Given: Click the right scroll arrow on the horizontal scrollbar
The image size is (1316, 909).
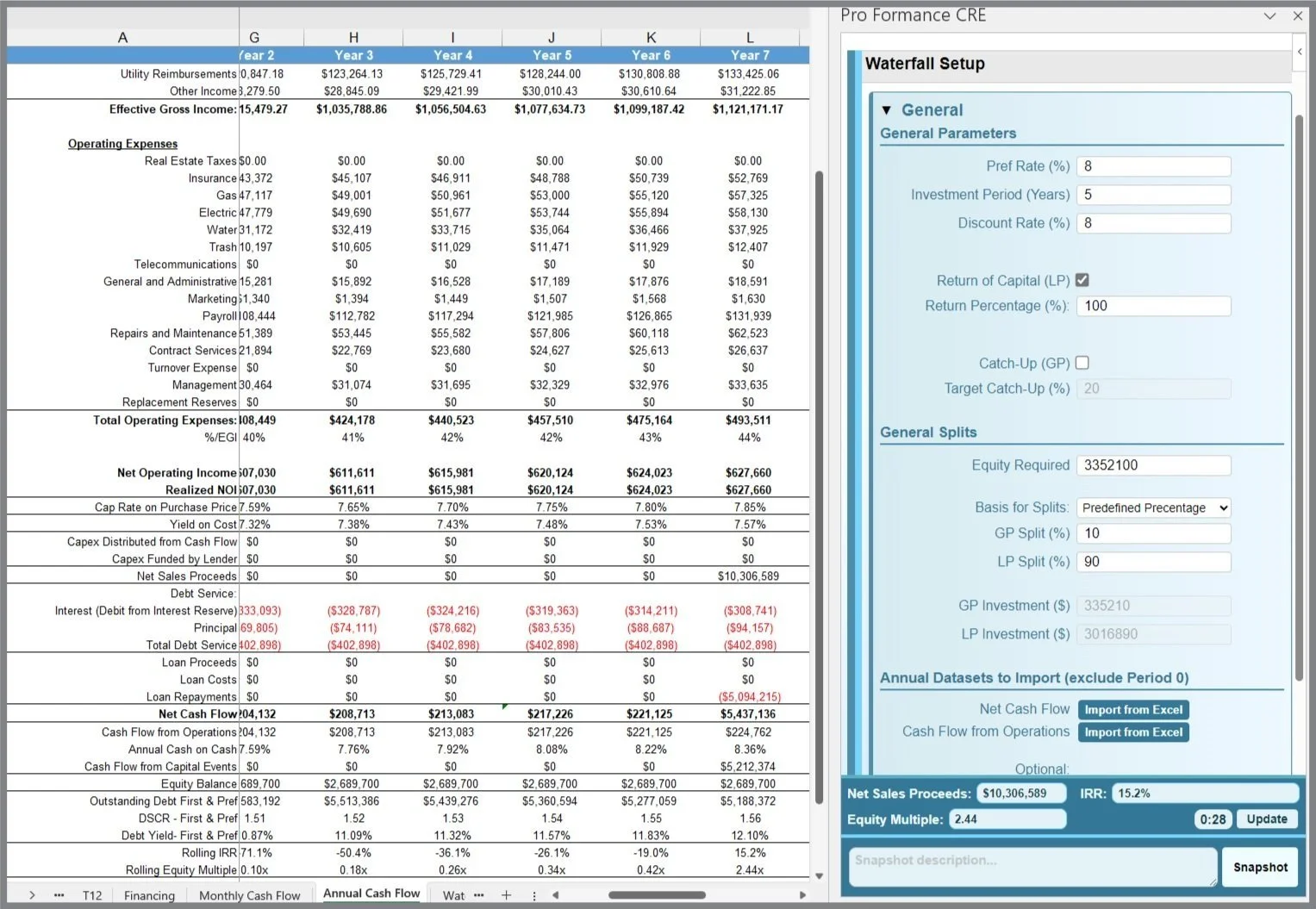Looking at the screenshot, I should (801, 895).
